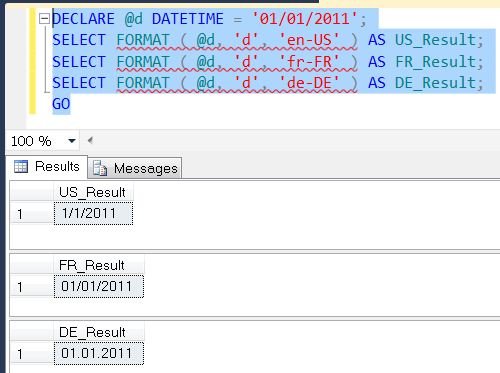Select row 1 header in US_Result grid
The image size is (500, 373).
(x=32, y=214)
